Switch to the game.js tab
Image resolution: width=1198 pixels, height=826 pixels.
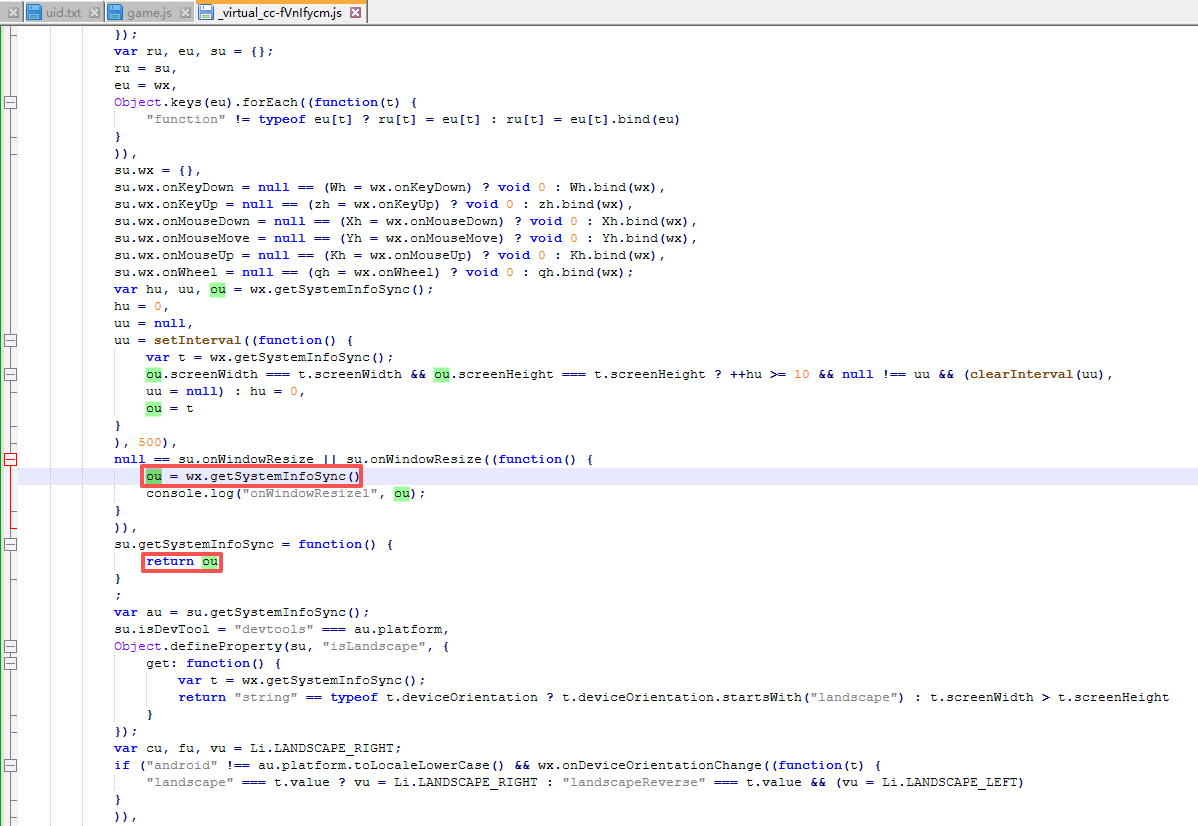(149, 12)
